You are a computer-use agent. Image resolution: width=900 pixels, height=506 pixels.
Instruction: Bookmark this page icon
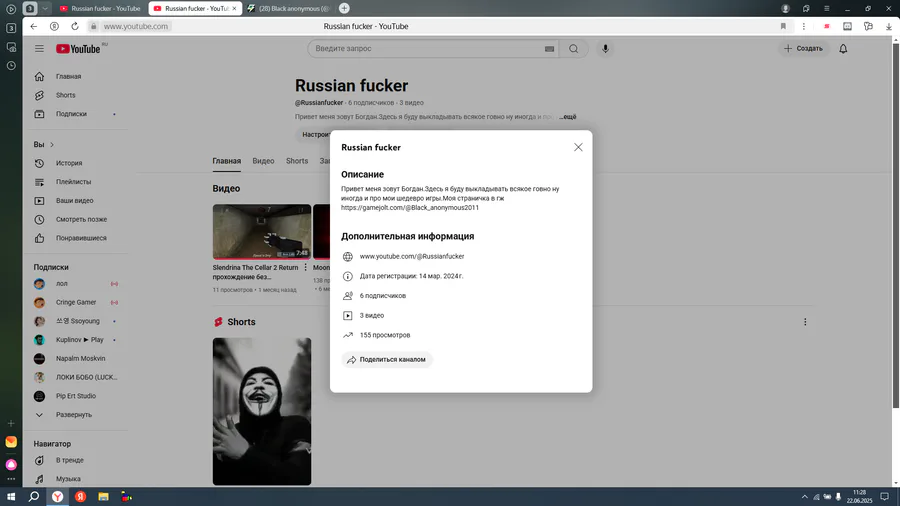click(783, 26)
